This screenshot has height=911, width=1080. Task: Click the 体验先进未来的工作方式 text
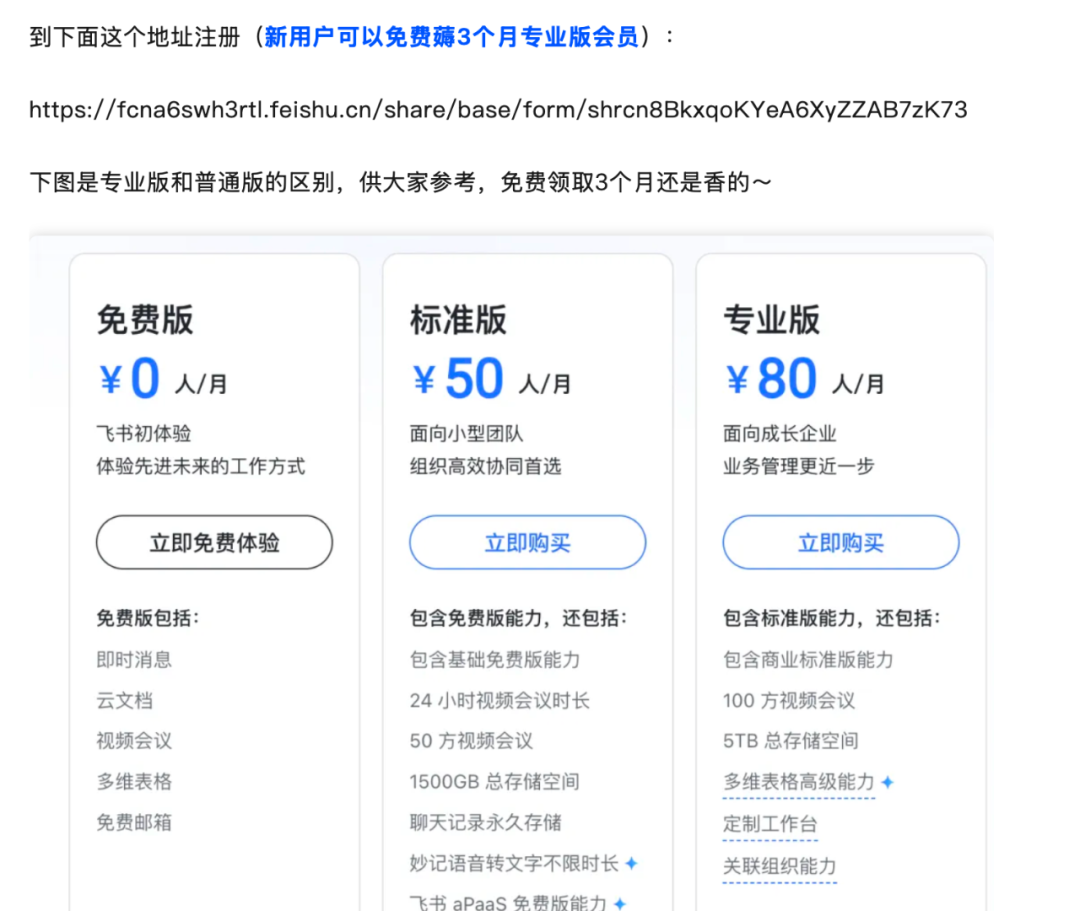point(200,466)
